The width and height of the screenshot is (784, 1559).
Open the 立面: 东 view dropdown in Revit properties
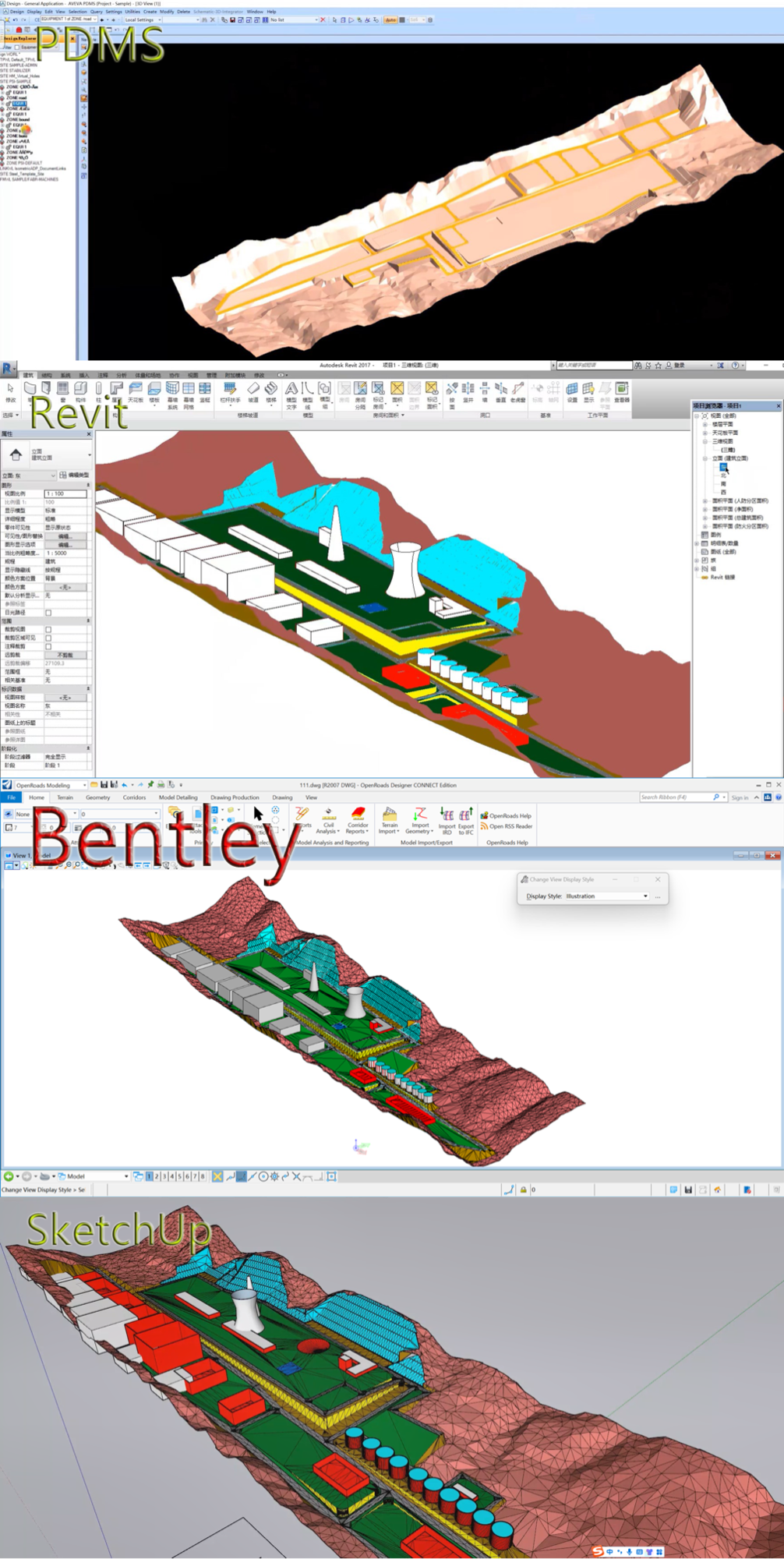29,475
